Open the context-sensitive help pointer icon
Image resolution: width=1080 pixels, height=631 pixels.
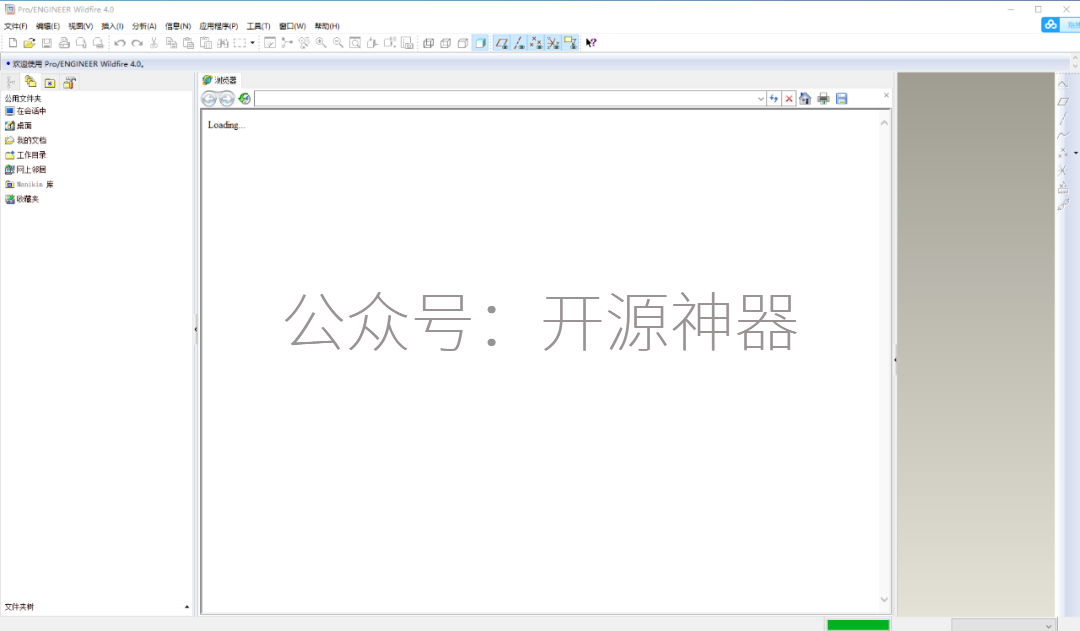[x=591, y=43]
